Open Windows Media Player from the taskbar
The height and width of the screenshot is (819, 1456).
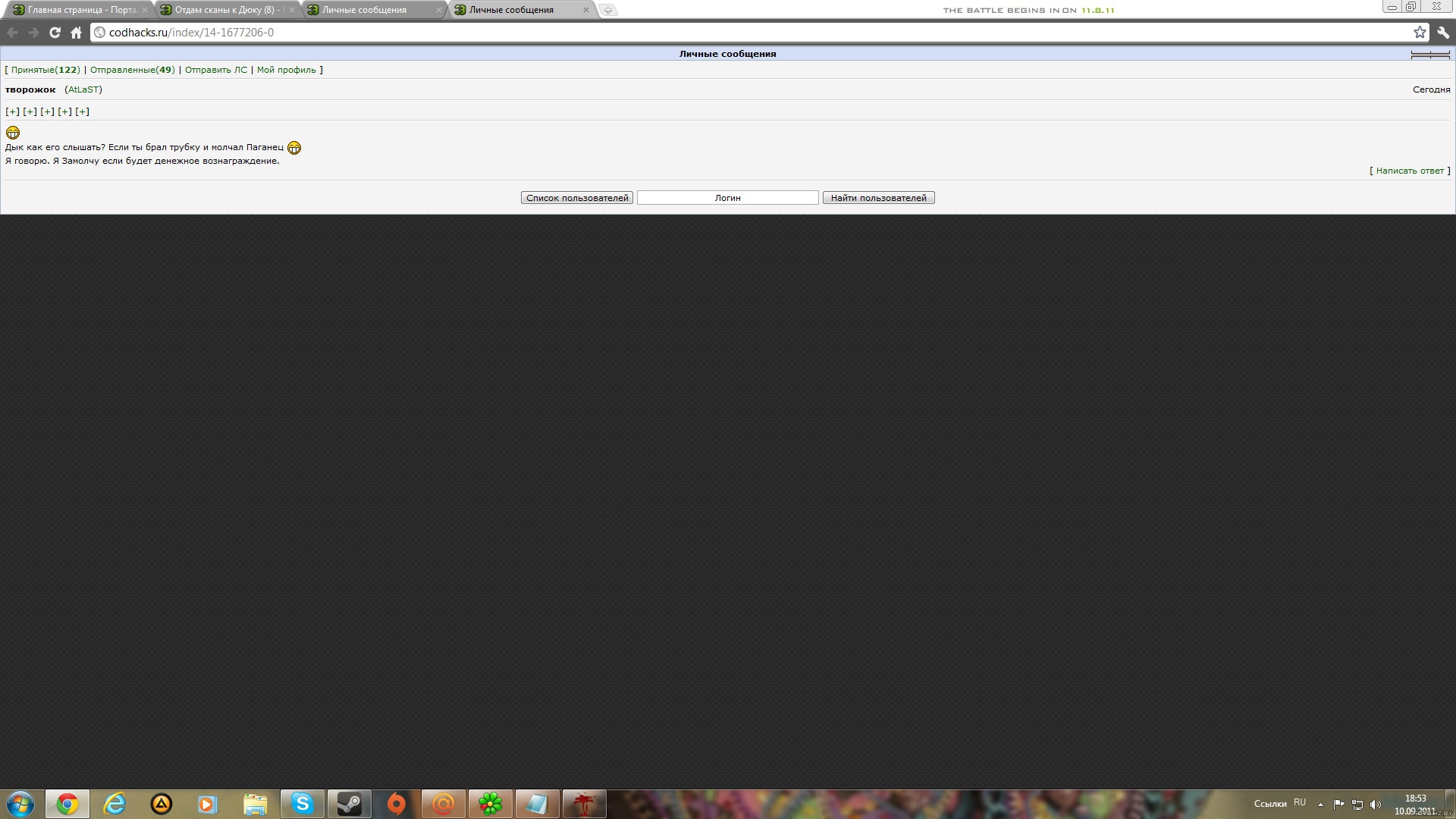click(x=209, y=804)
